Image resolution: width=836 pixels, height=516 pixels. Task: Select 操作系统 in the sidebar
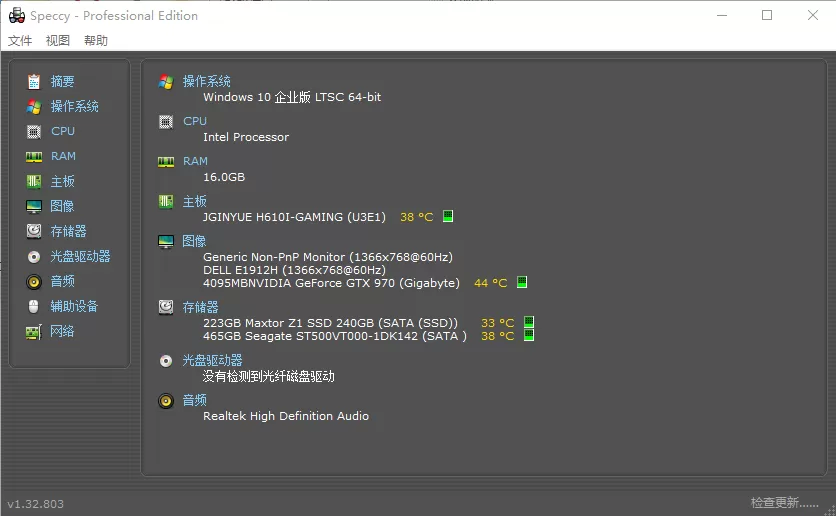click(75, 107)
